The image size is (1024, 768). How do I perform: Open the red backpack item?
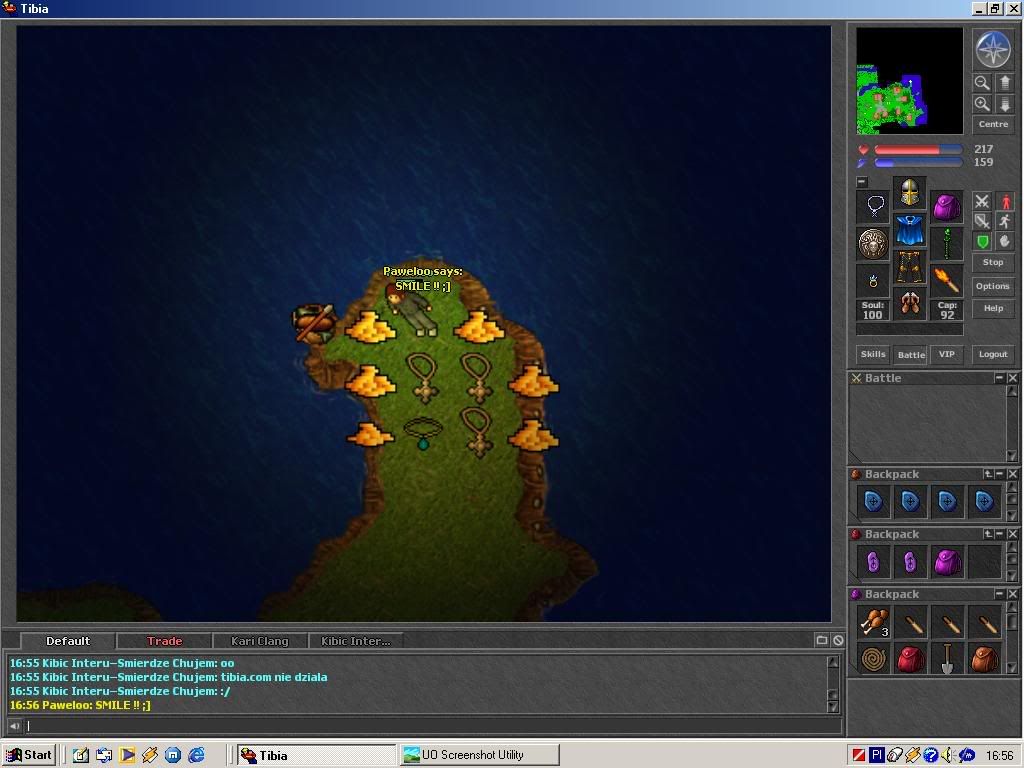pyautogui.click(x=910, y=658)
